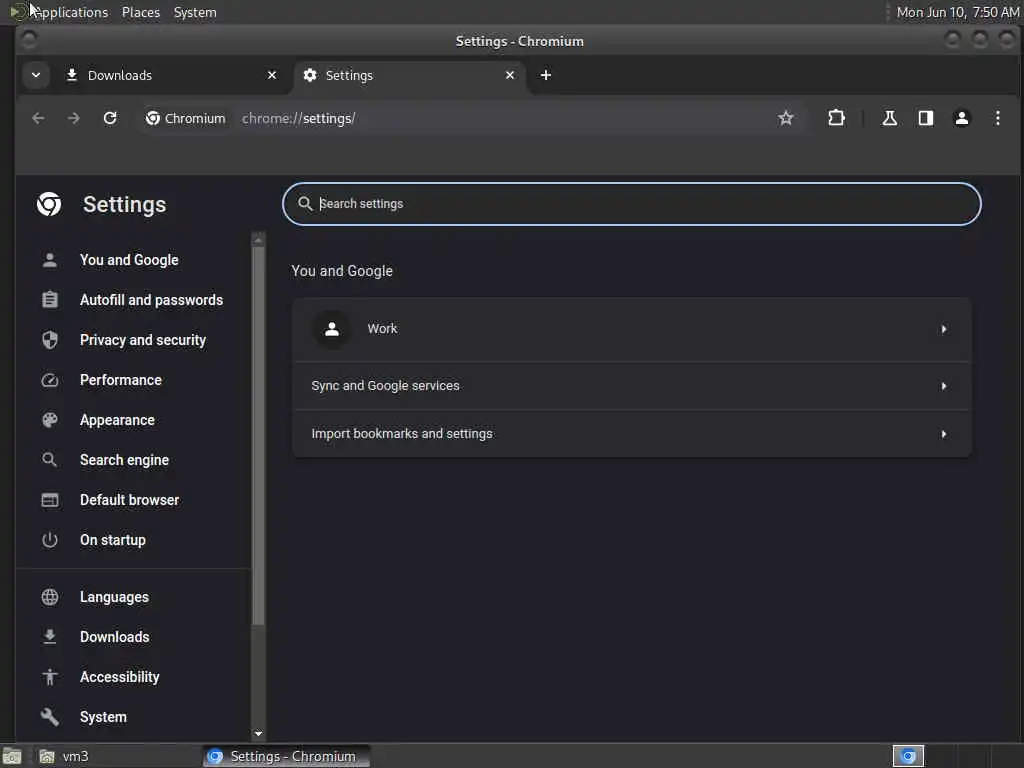
Task: Click the clock in the top panel
Action: (957, 12)
